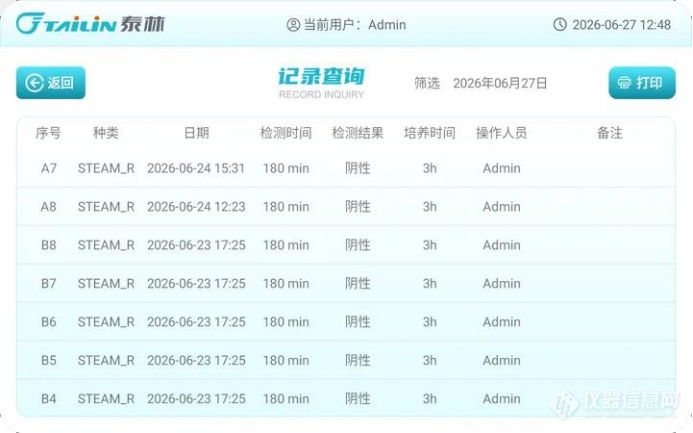Click the current user profile icon
The height and width of the screenshot is (433, 693).
[293, 25]
